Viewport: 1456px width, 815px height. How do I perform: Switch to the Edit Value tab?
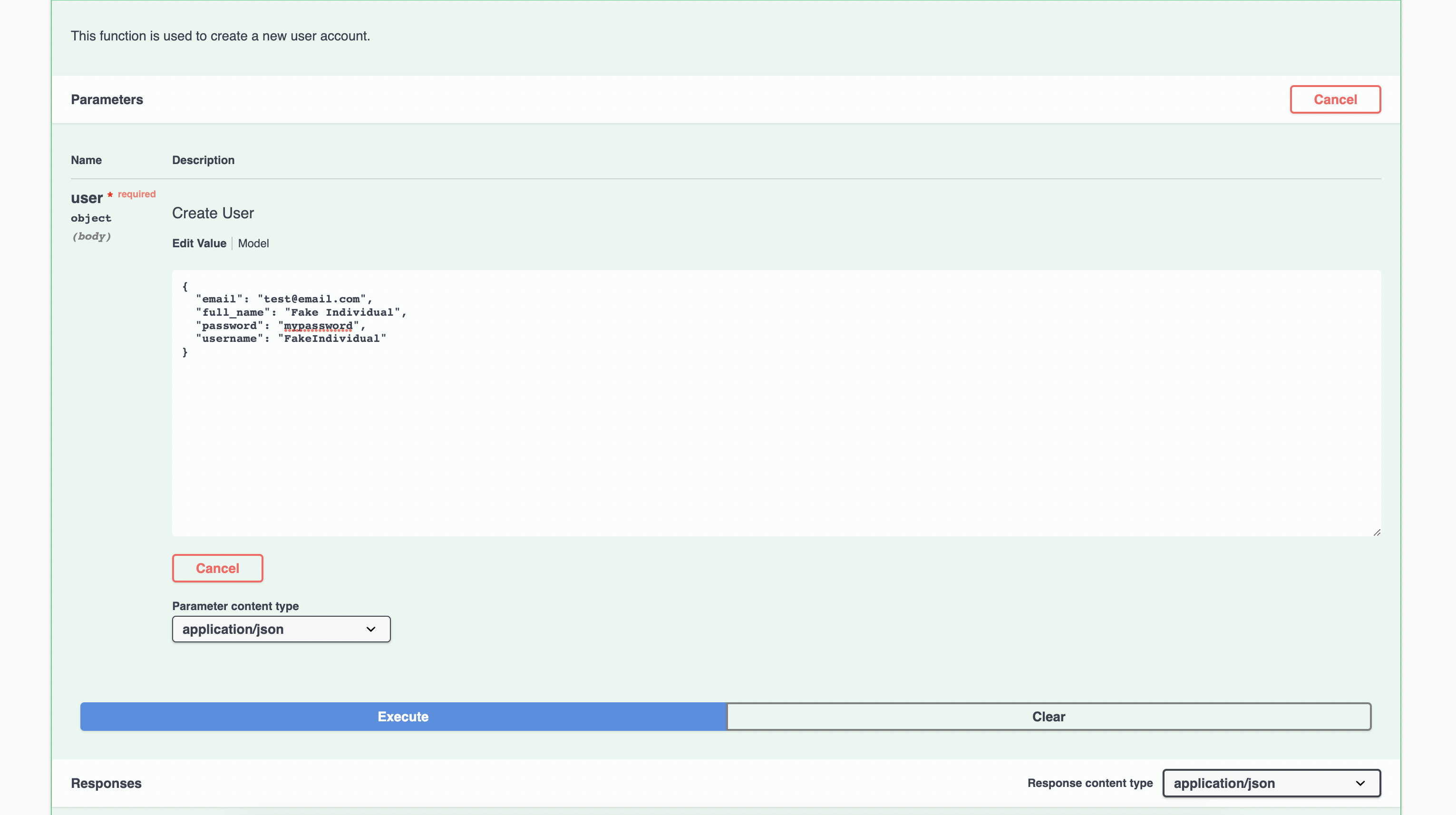pyautogui.click(x=199, y=243)
